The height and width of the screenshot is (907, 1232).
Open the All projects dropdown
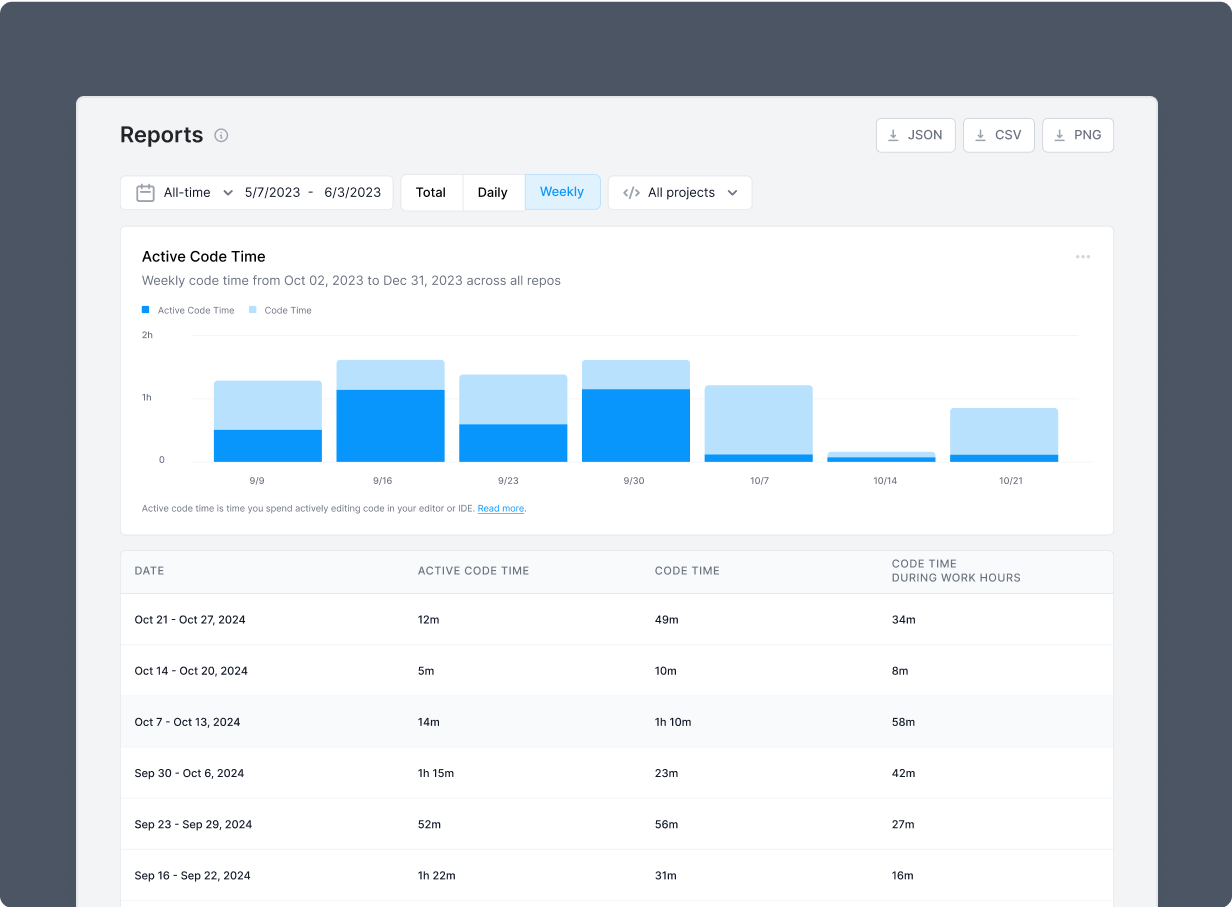pos(690,192)
